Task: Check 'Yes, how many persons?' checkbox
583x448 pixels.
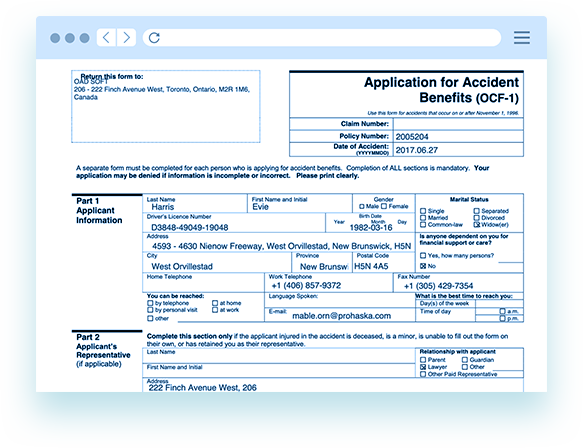Action: [423, 255]
